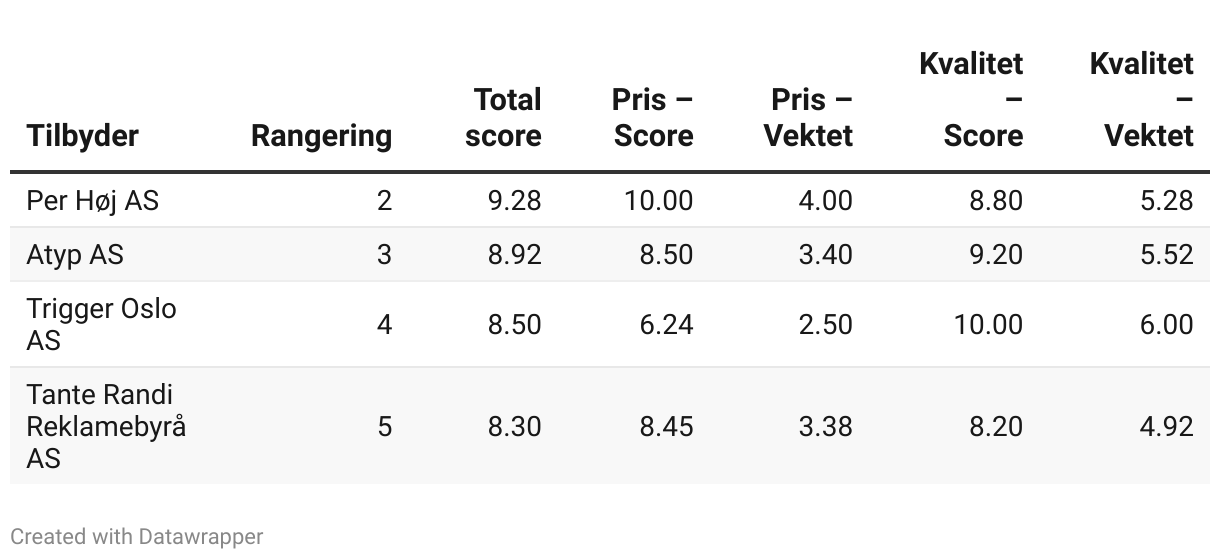This screenshot has width=1220, height=560.
Task: Open the Created with Datawrapper link
Action: (137, 537)
